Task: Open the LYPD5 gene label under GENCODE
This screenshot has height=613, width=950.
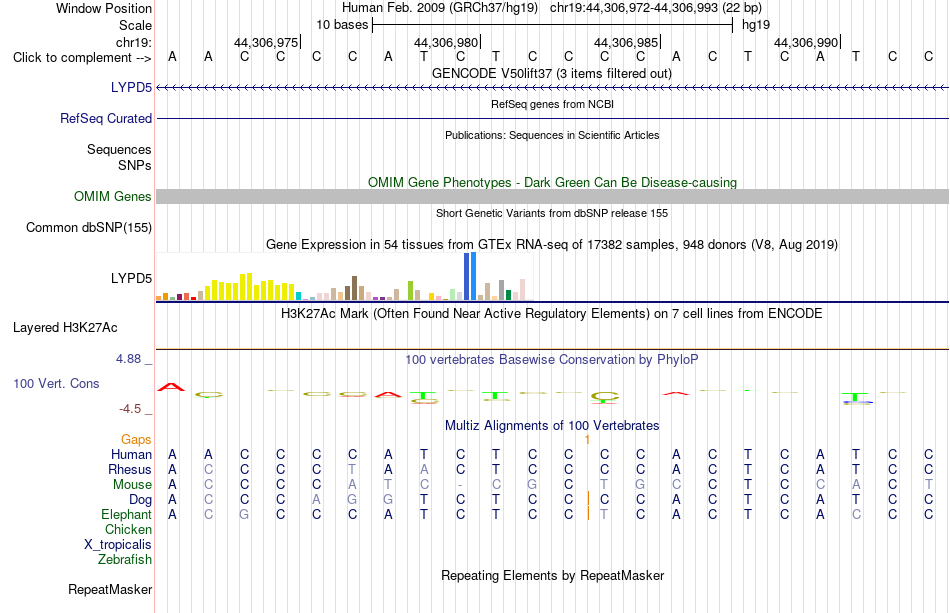Action: [x=131, y=87]
